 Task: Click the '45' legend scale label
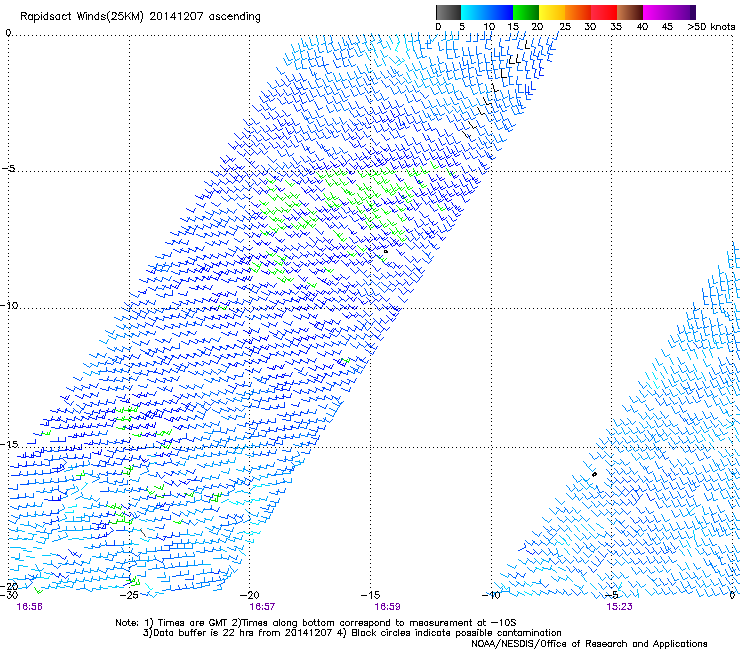(667, 27)
